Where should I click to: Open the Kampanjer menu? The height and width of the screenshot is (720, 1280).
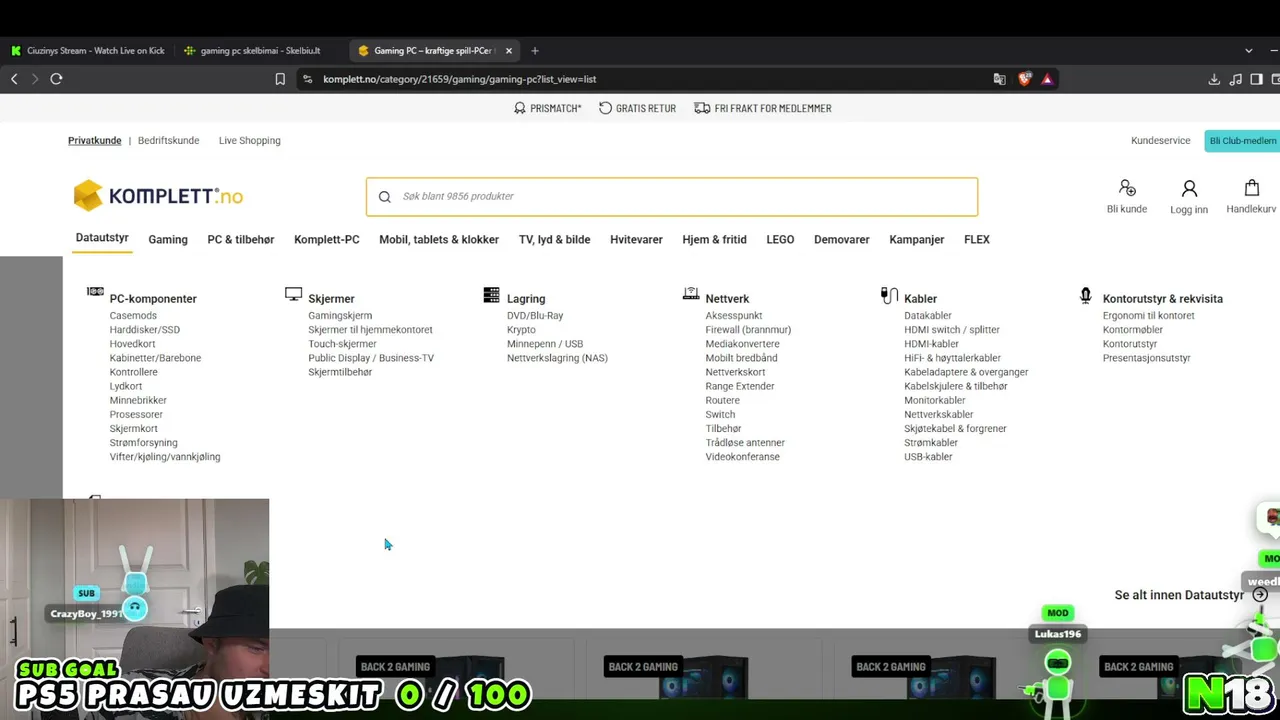pyautogui.click(x=917, y=240)
